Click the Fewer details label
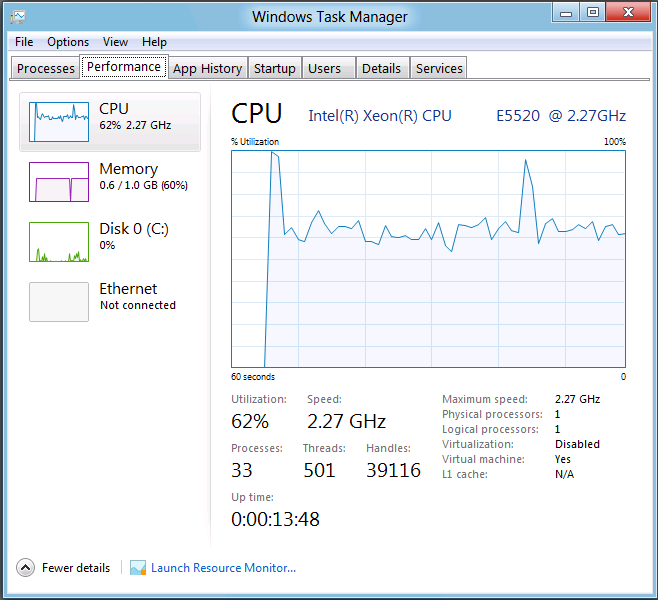Screen dimensions: 658x600 click(x=76, y=568)
